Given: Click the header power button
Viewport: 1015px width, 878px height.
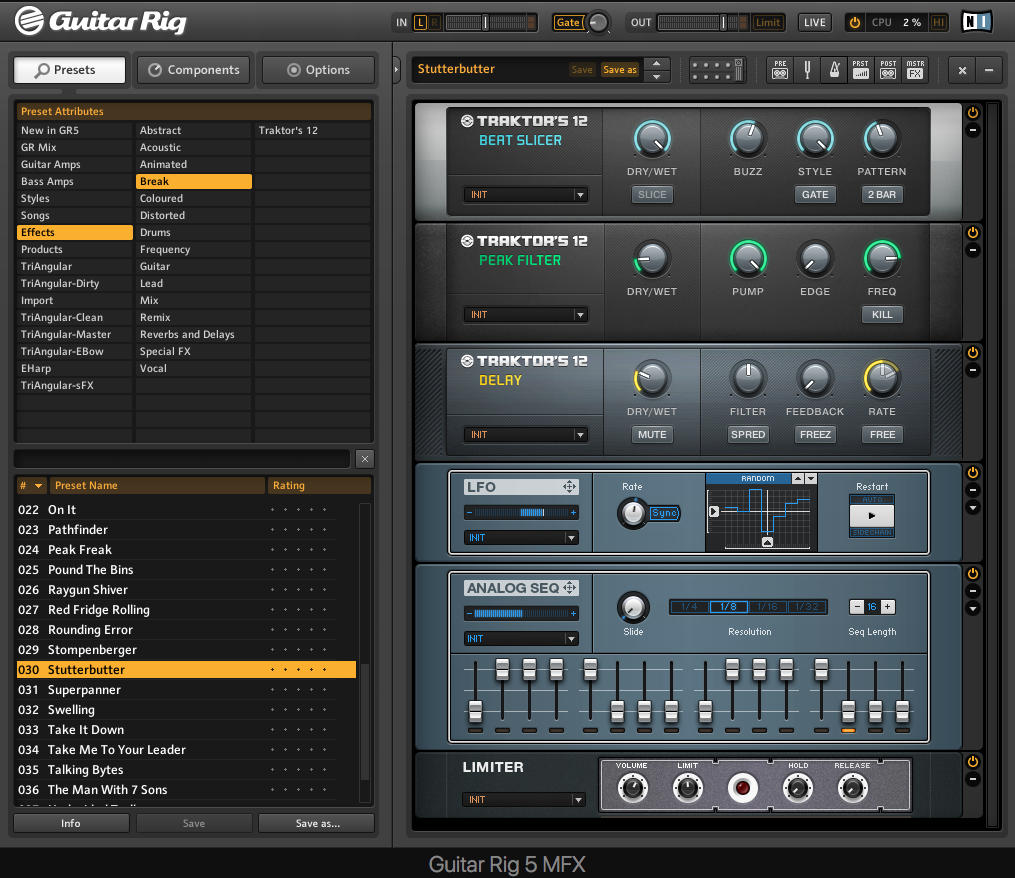Looking at the screenshot, I should 854,23.
